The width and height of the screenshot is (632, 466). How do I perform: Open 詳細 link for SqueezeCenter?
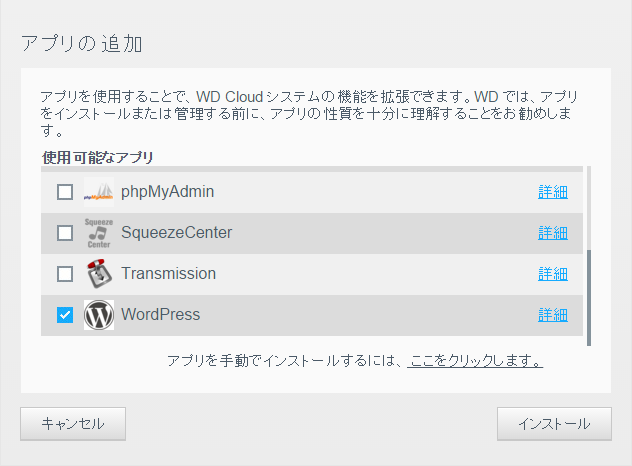[552, 233]
